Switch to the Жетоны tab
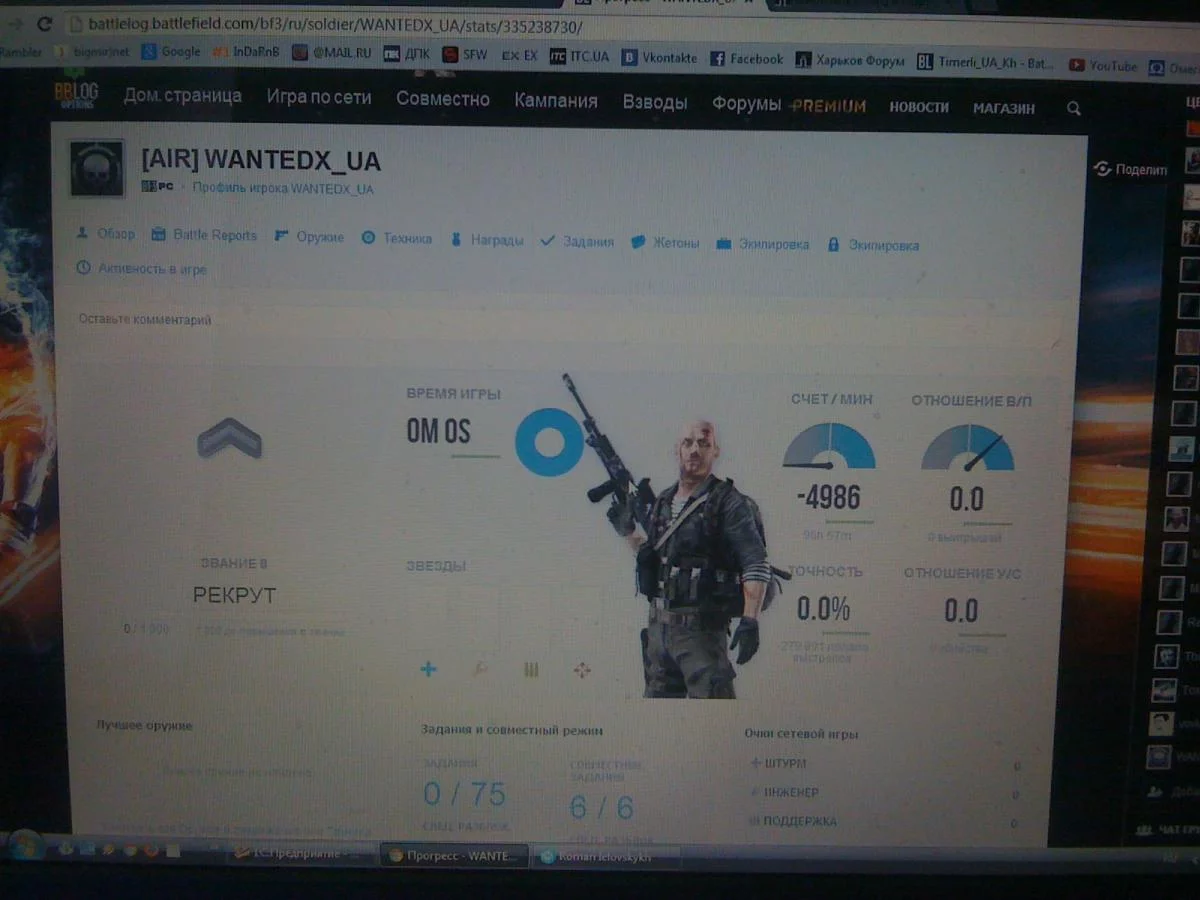This screenshot has width=1200, height=900. 665,243
